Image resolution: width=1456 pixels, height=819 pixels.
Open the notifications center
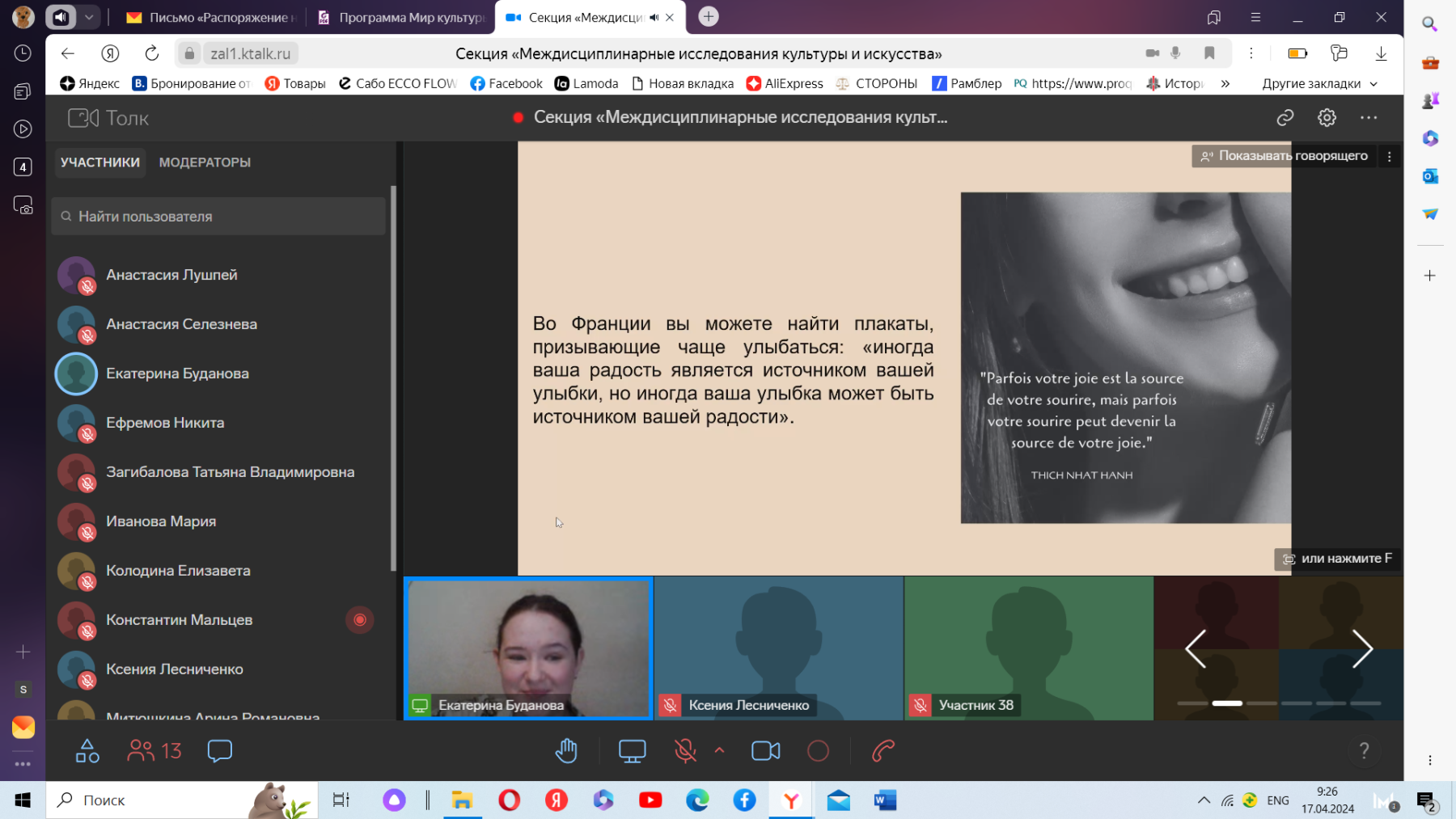tap(1427, 801)
